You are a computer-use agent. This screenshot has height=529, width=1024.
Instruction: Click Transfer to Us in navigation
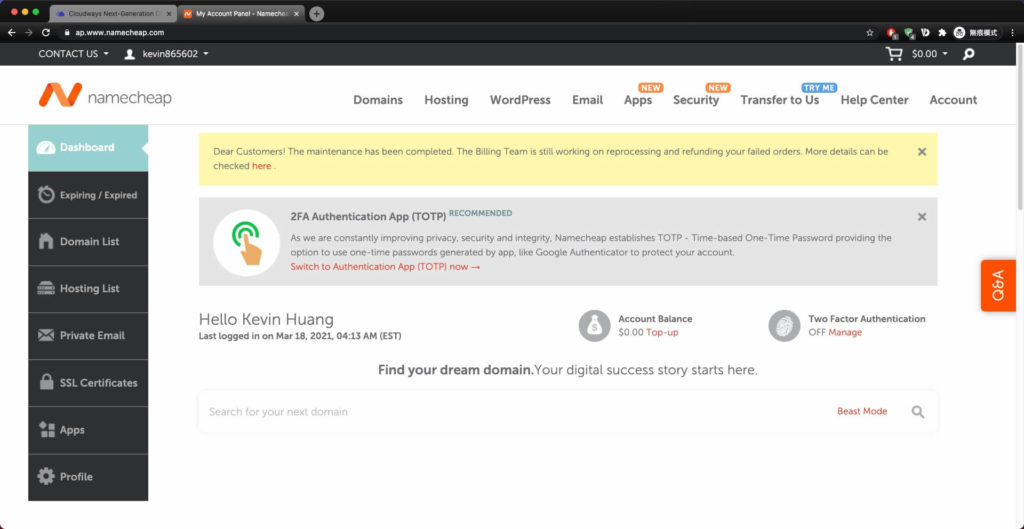[779, 100]
